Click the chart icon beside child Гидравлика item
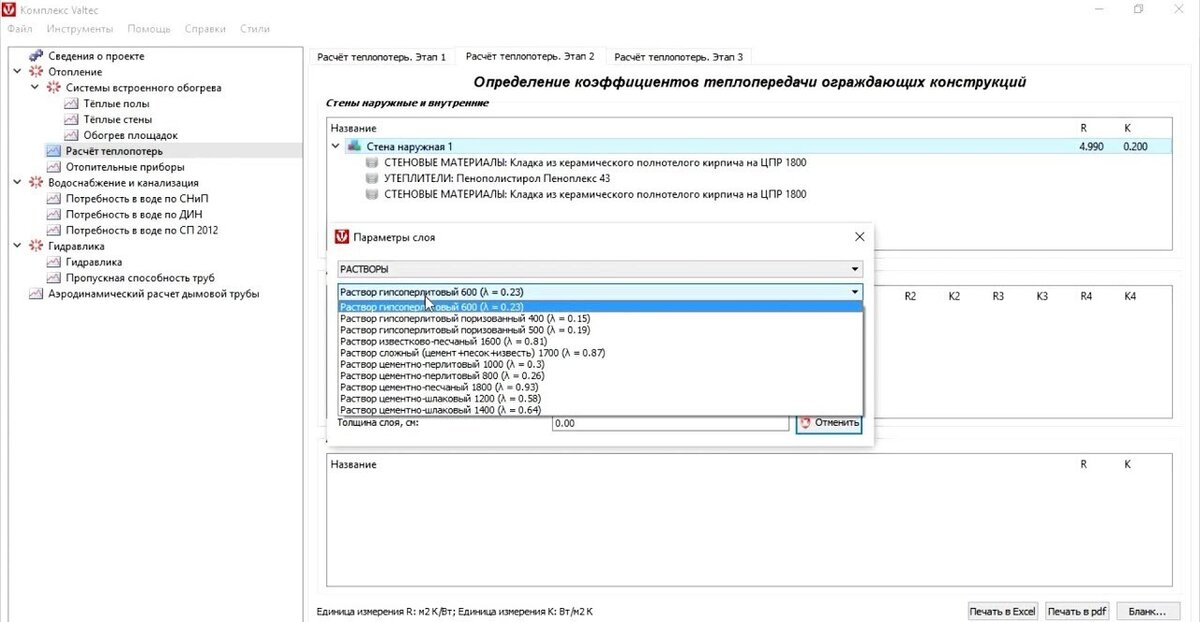This screenshot has width=1200, height=622. tap(54, 262)
